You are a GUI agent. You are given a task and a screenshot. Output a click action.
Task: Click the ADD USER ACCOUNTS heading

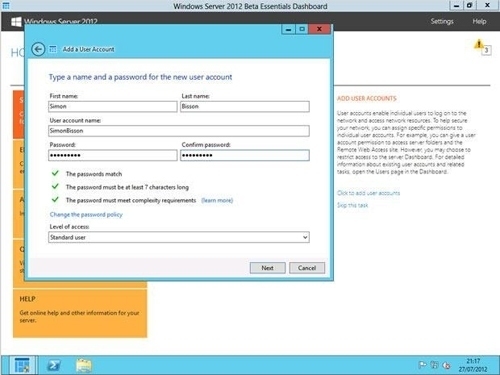367,98
